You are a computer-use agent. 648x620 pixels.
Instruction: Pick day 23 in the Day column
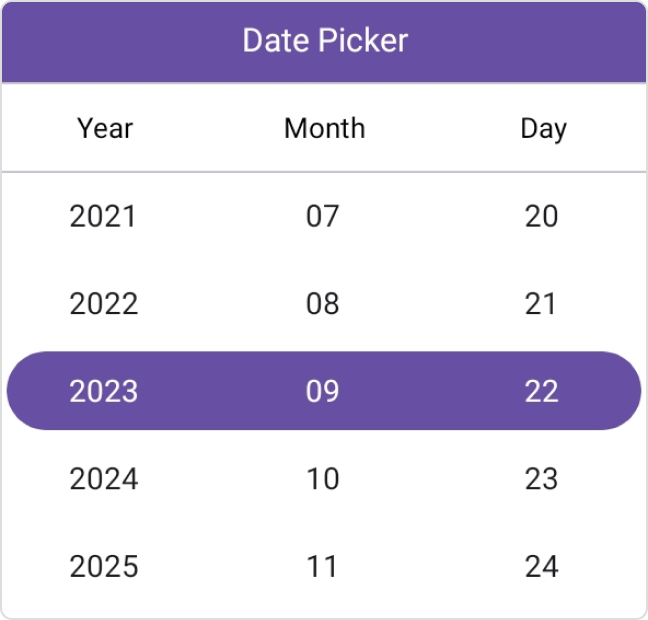[542, 479]
